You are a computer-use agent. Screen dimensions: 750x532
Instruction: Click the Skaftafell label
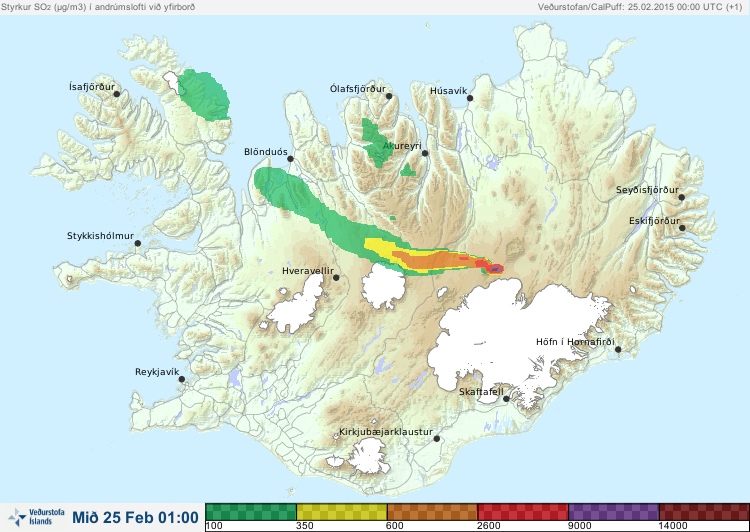[481, 392]
